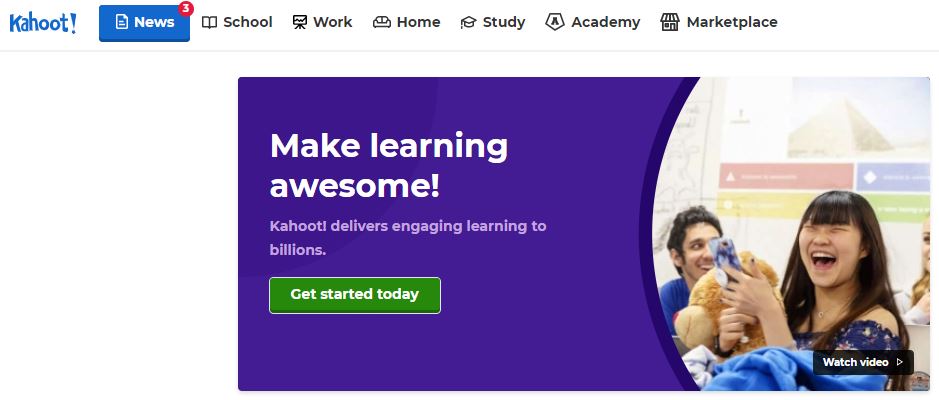Click the green Get started today button
939x400 pixels.
(355, 295)
